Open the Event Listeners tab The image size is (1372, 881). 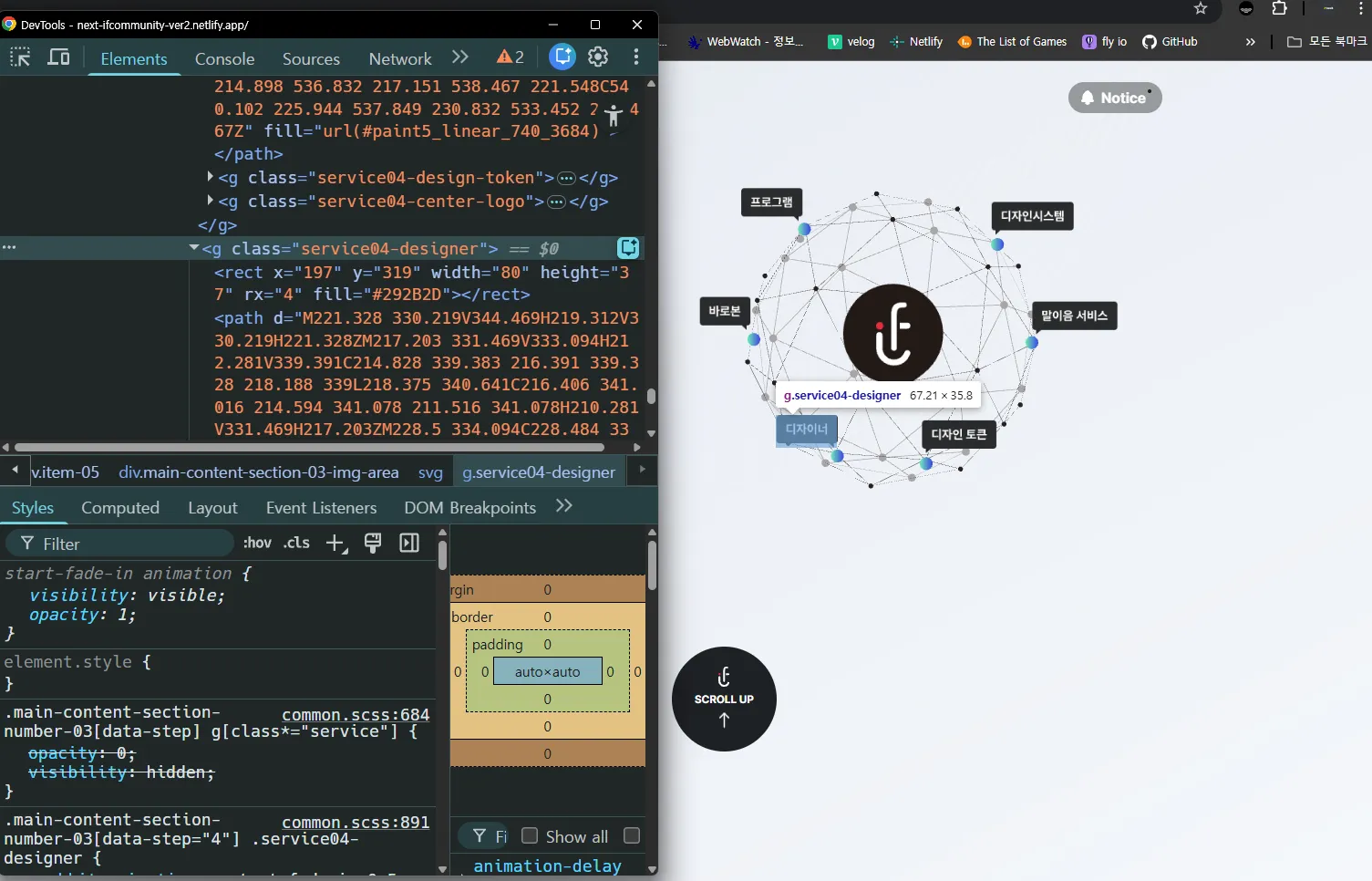pyautogui.click(x=321, y=507)
